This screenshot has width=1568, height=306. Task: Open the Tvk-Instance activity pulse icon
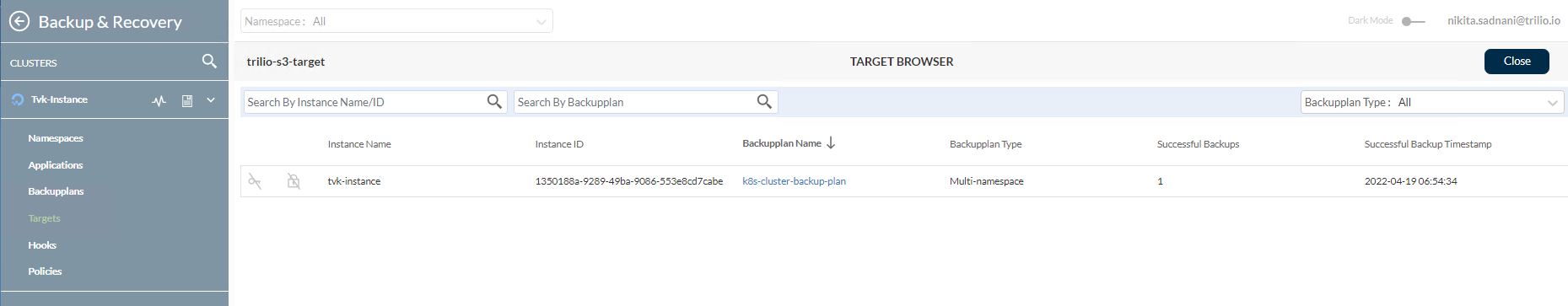point(159,100)
